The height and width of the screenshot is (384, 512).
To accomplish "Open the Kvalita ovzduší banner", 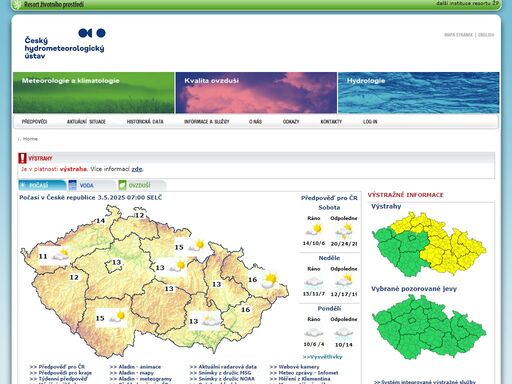I will point(256,93).
